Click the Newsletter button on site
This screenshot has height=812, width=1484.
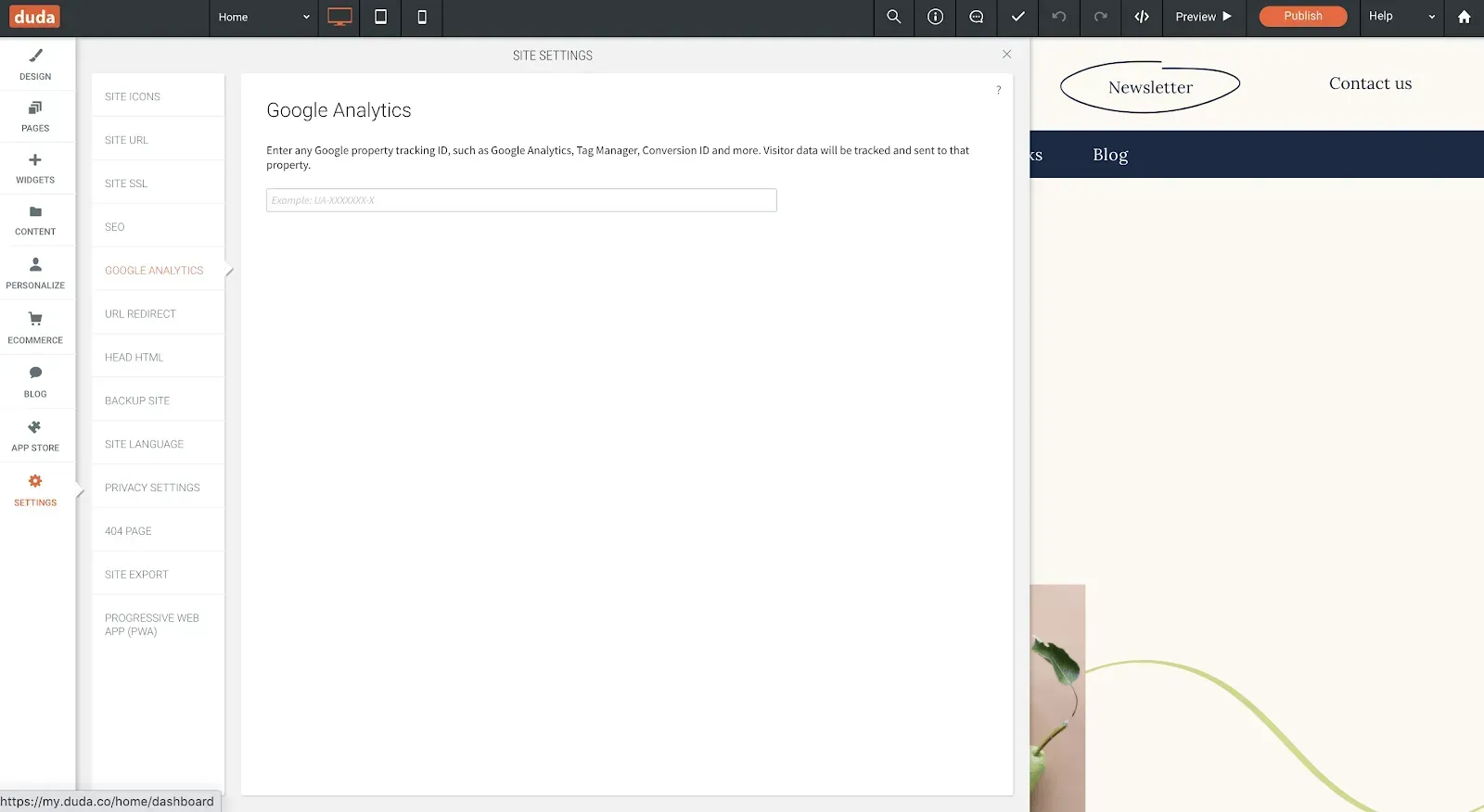[1150, 87]
